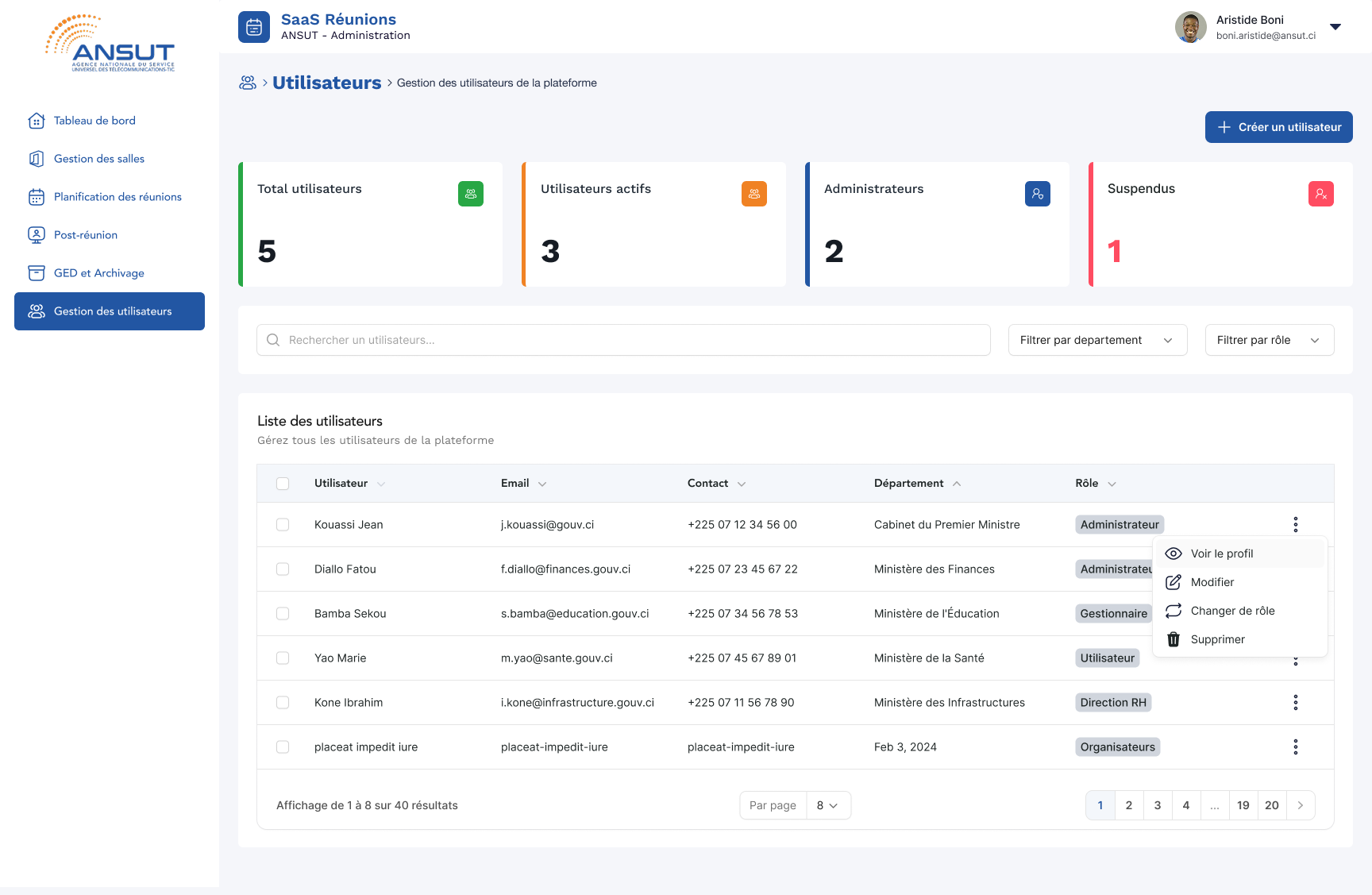The height and width of the screenshot is (895, 1372).
Task: Click page 4 in pagination
Action: (x=1186, y=805)
